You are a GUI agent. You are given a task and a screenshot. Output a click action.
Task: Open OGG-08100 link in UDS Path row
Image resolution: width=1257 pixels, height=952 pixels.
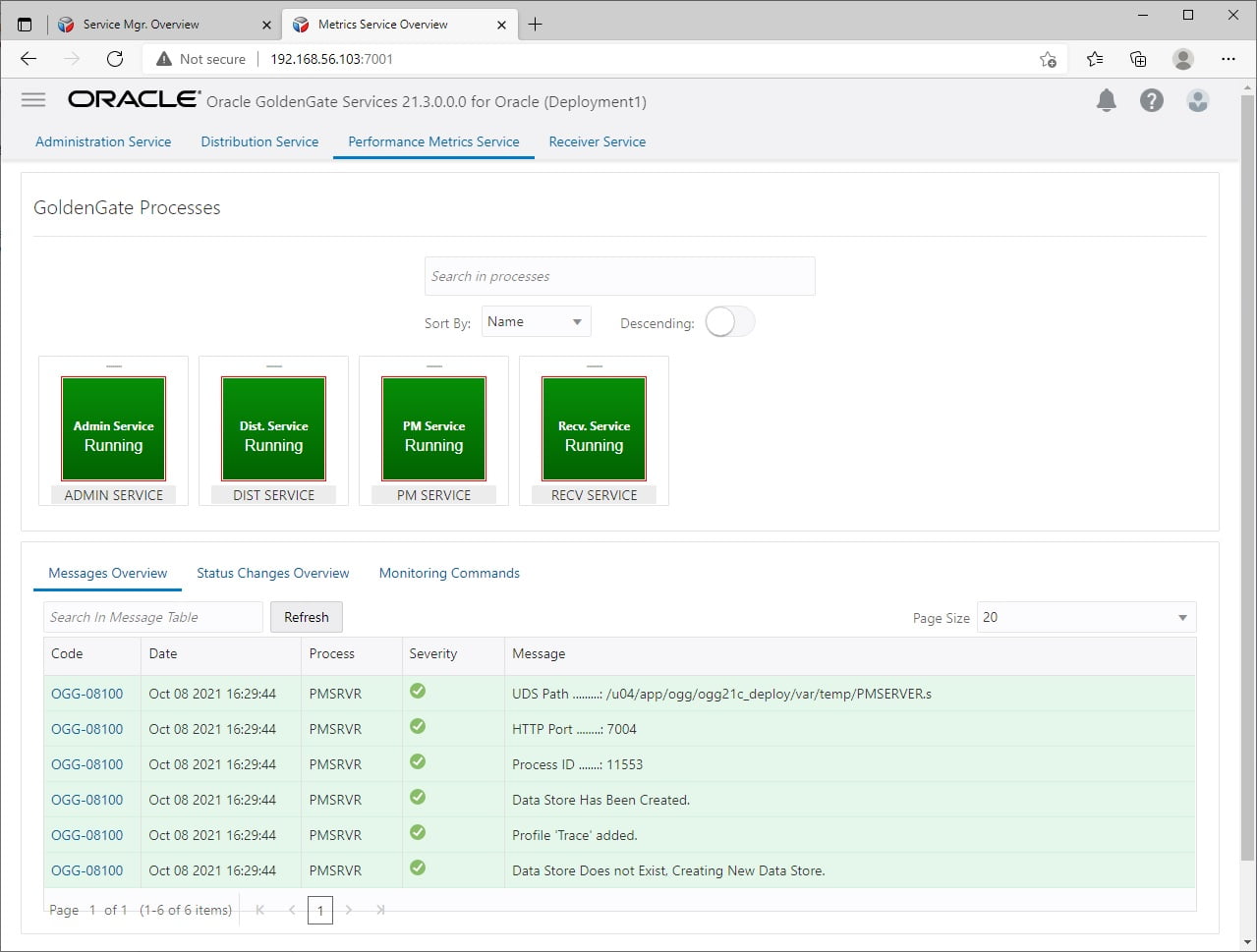[86, 694]
